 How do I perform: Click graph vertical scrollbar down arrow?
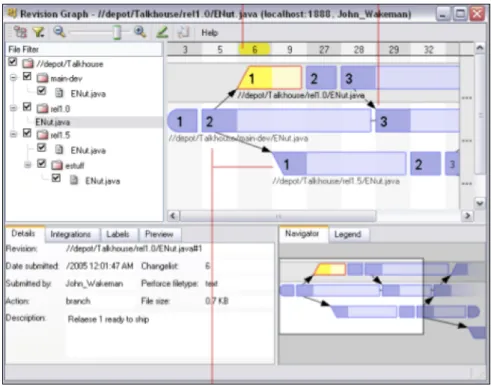tap(480, 203)
